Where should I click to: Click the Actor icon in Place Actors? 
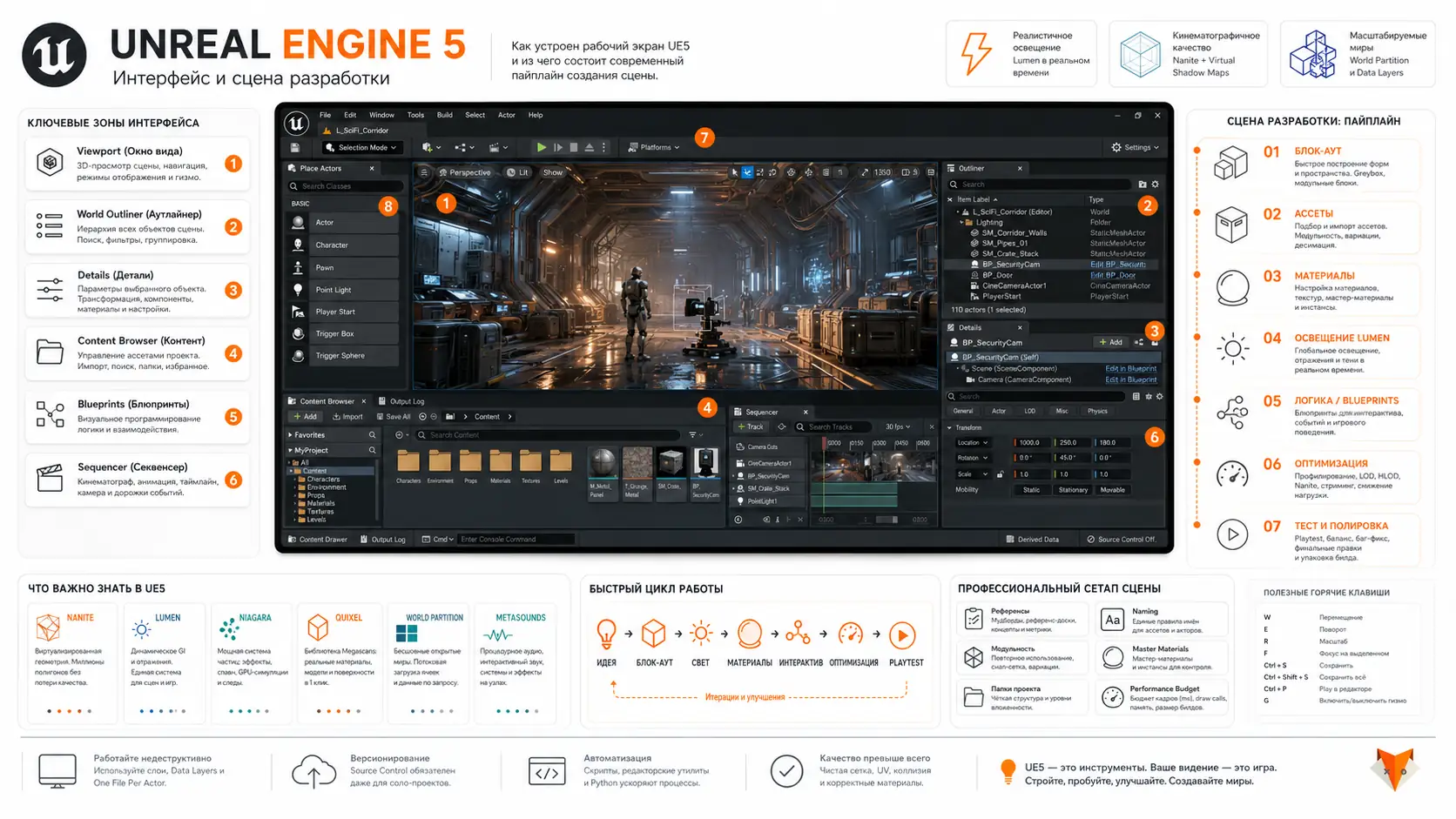(x=298, y=222)
